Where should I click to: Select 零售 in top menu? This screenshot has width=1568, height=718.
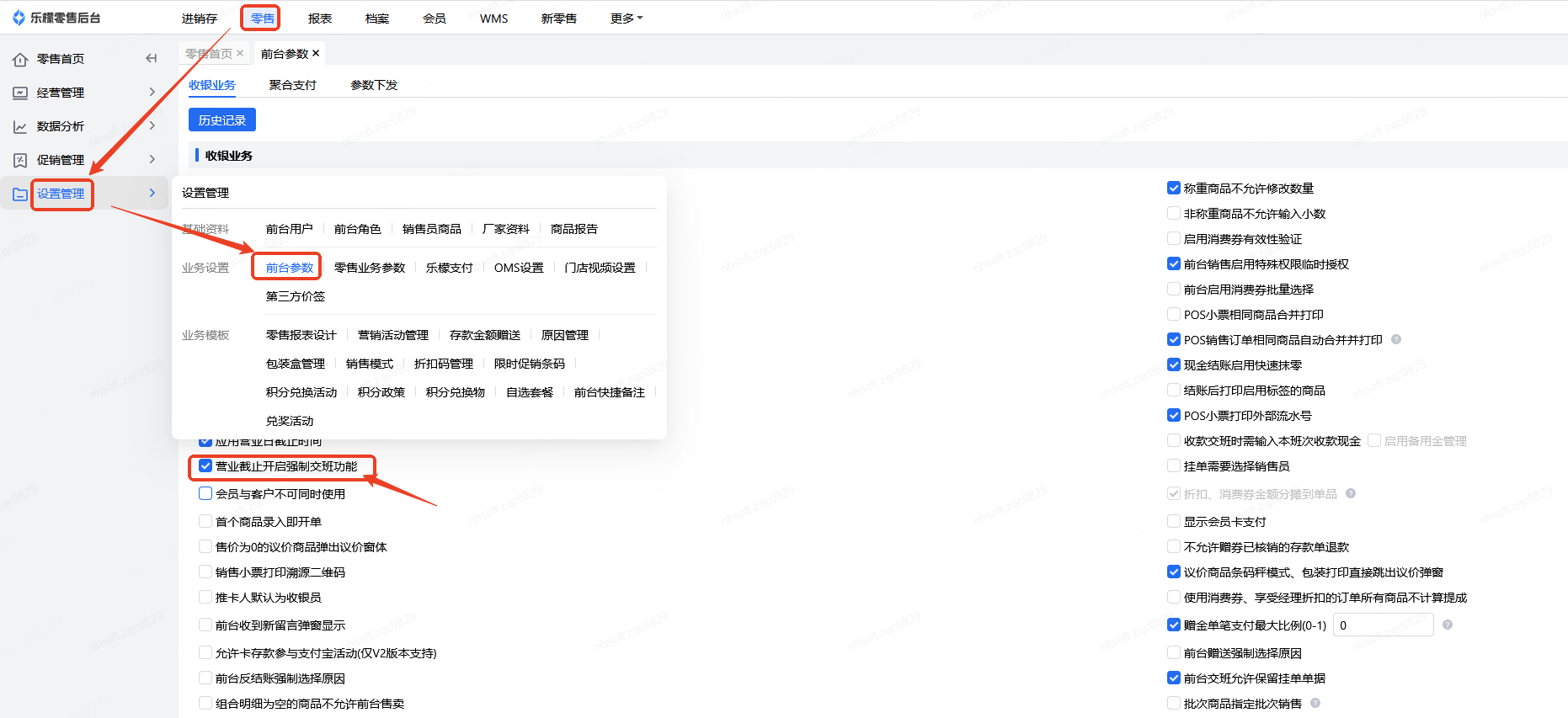(263, 19)
